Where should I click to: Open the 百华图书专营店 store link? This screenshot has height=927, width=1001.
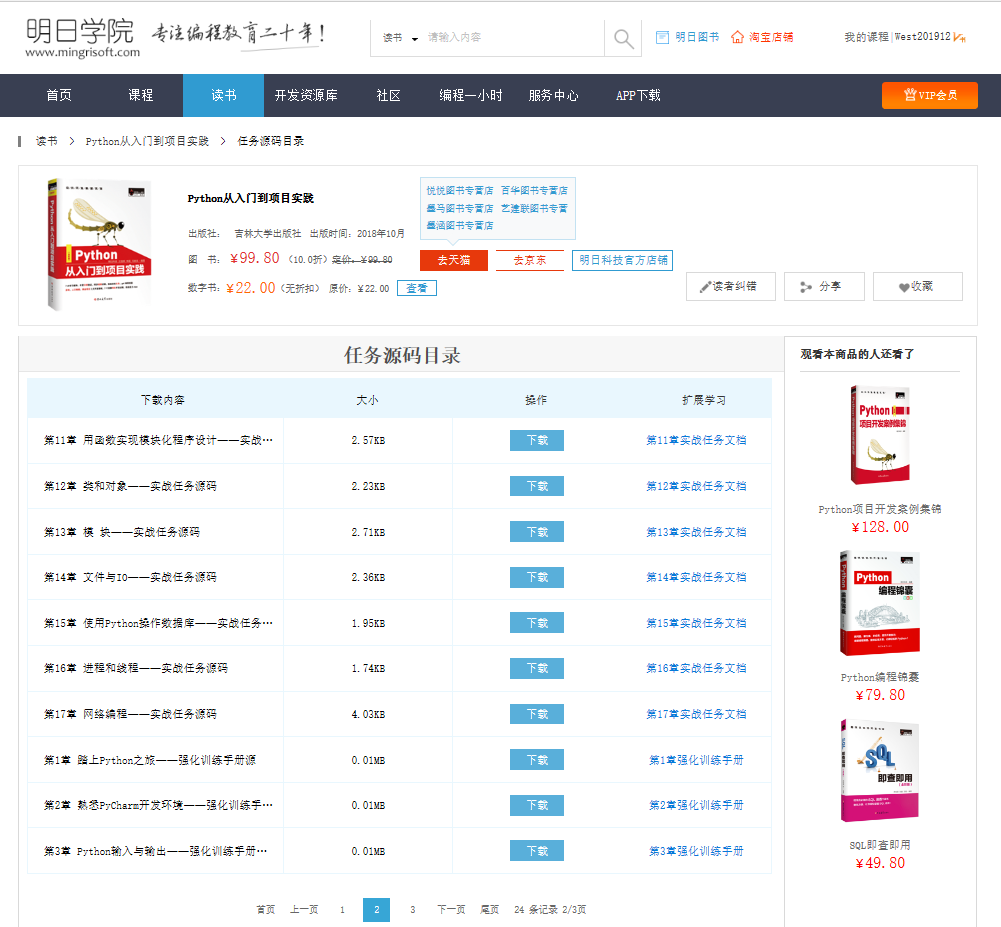pyautogui.click(x=534, y=190)
